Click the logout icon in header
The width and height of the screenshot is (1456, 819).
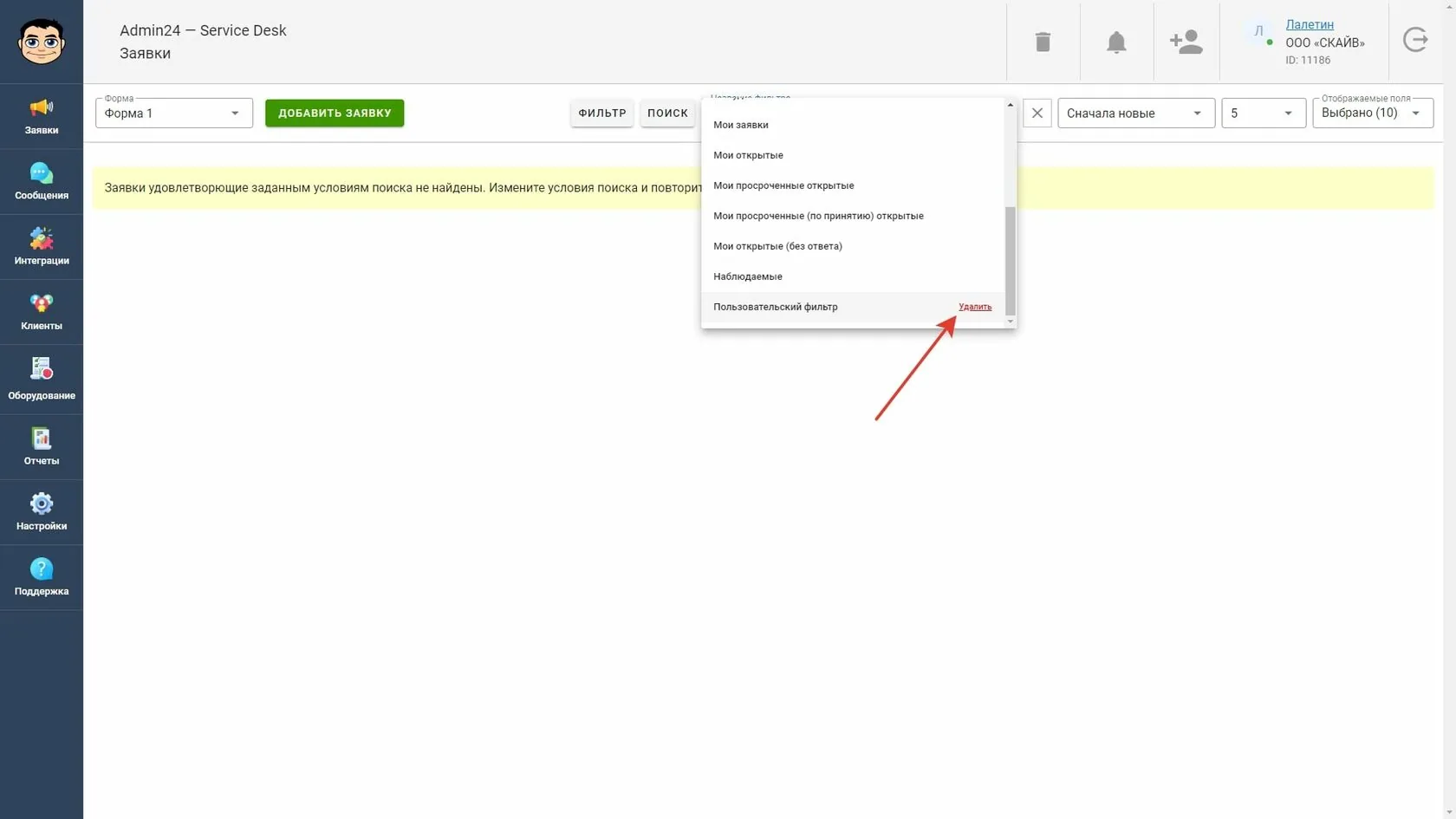[x=1415, y=40]
